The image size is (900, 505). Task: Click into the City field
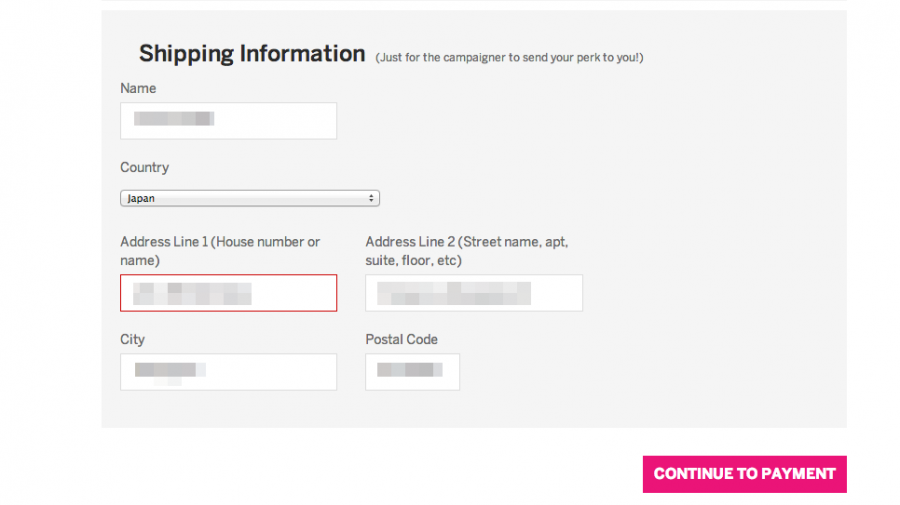coord(228,372)
